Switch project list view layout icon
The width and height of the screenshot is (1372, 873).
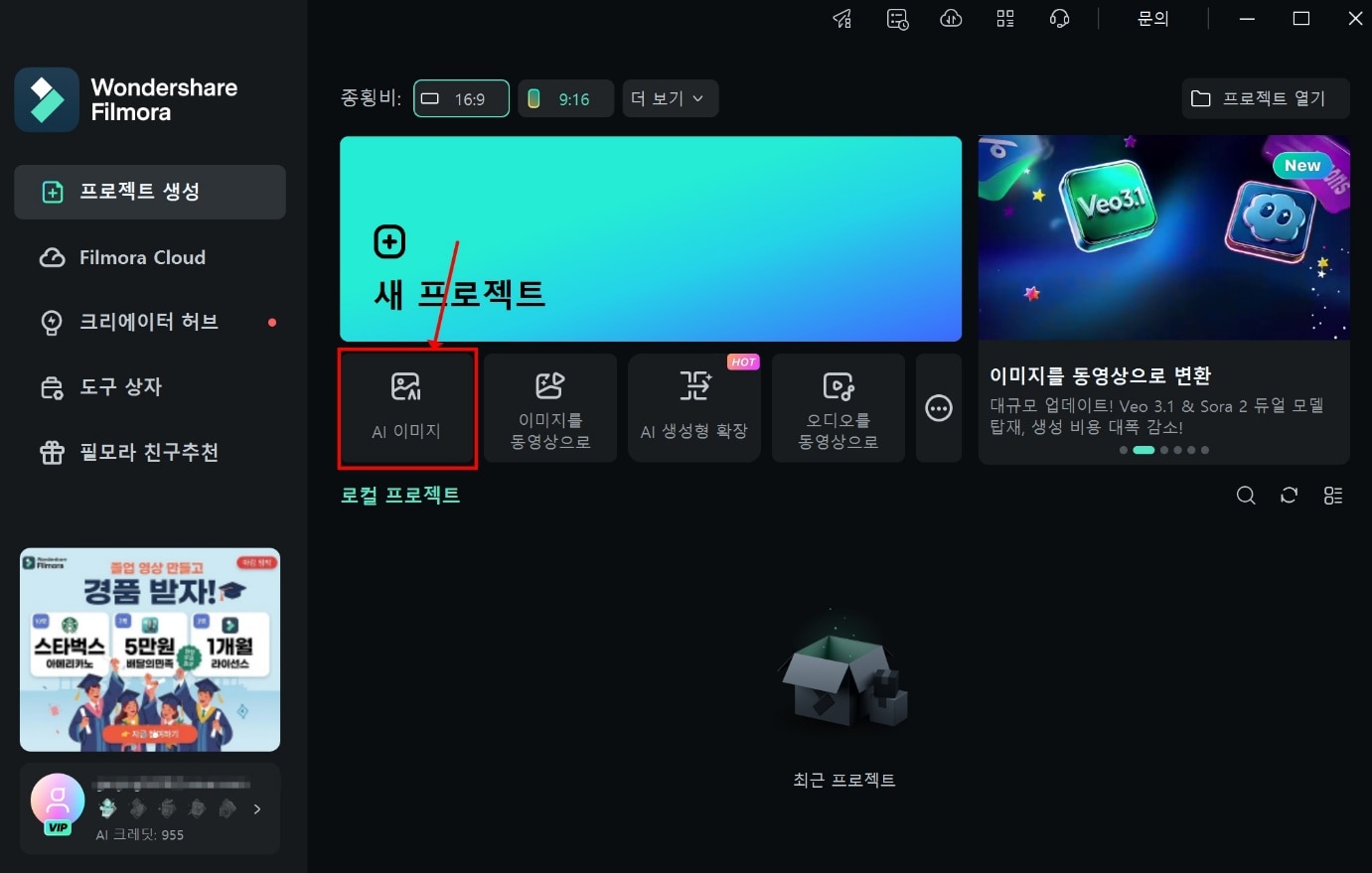pos(1333,496)
